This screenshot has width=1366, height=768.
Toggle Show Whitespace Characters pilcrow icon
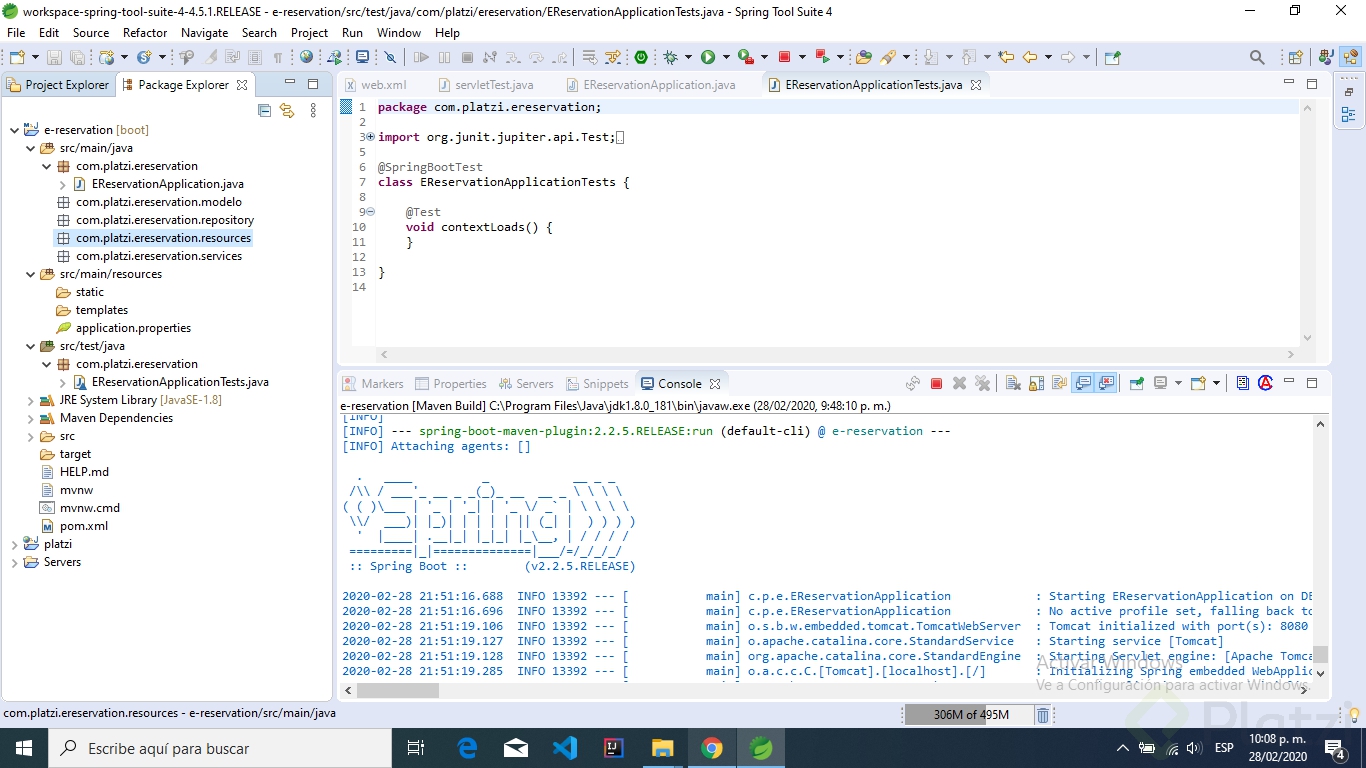(x=279, y=57)
